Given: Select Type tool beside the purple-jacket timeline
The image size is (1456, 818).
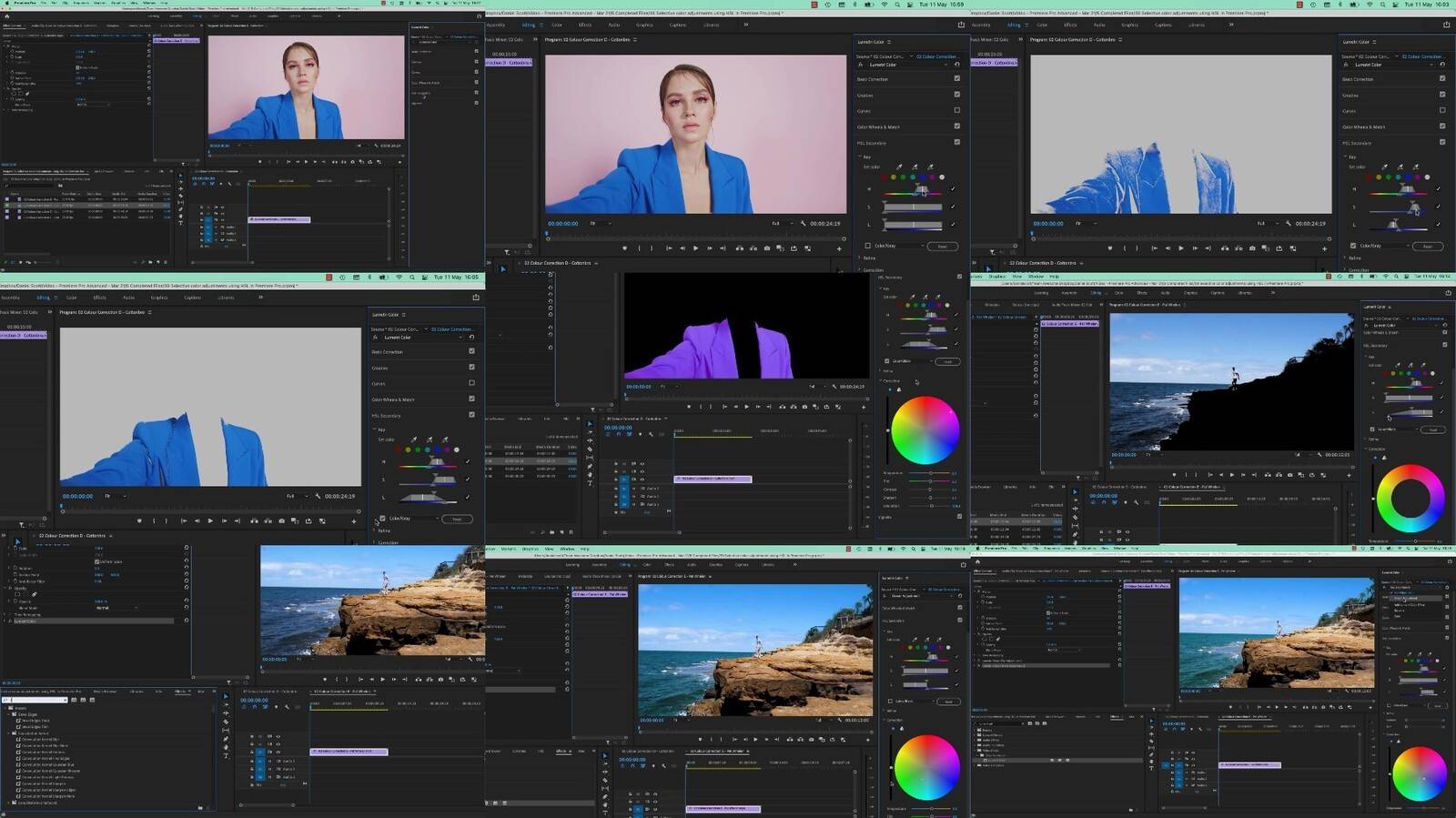Looking at the screenshot, I should (x=590, y=483).
